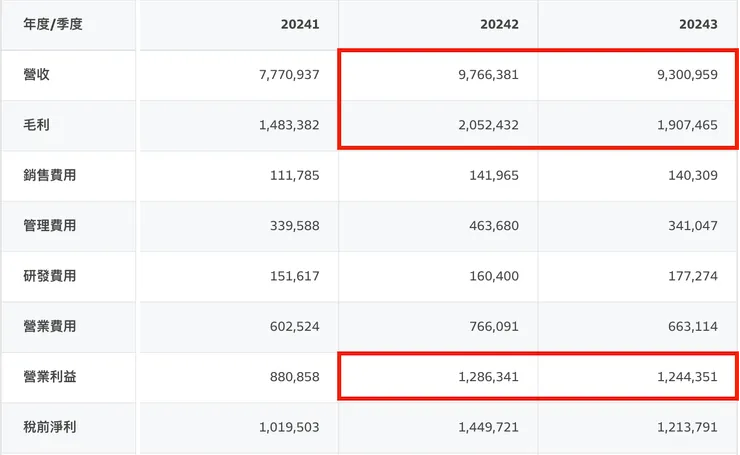740x455 pixels.
Task: Select the 稅前淨利 row label
Action: (49, 427)
